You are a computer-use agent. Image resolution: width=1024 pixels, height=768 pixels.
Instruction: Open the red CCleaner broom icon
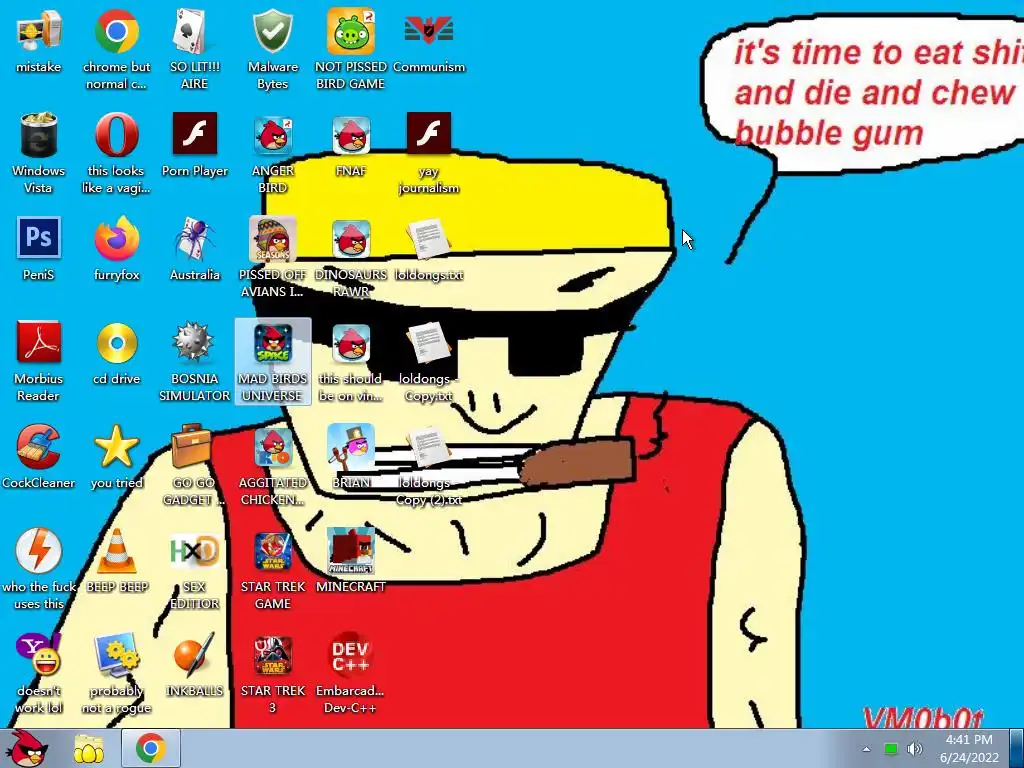(39, 447)
